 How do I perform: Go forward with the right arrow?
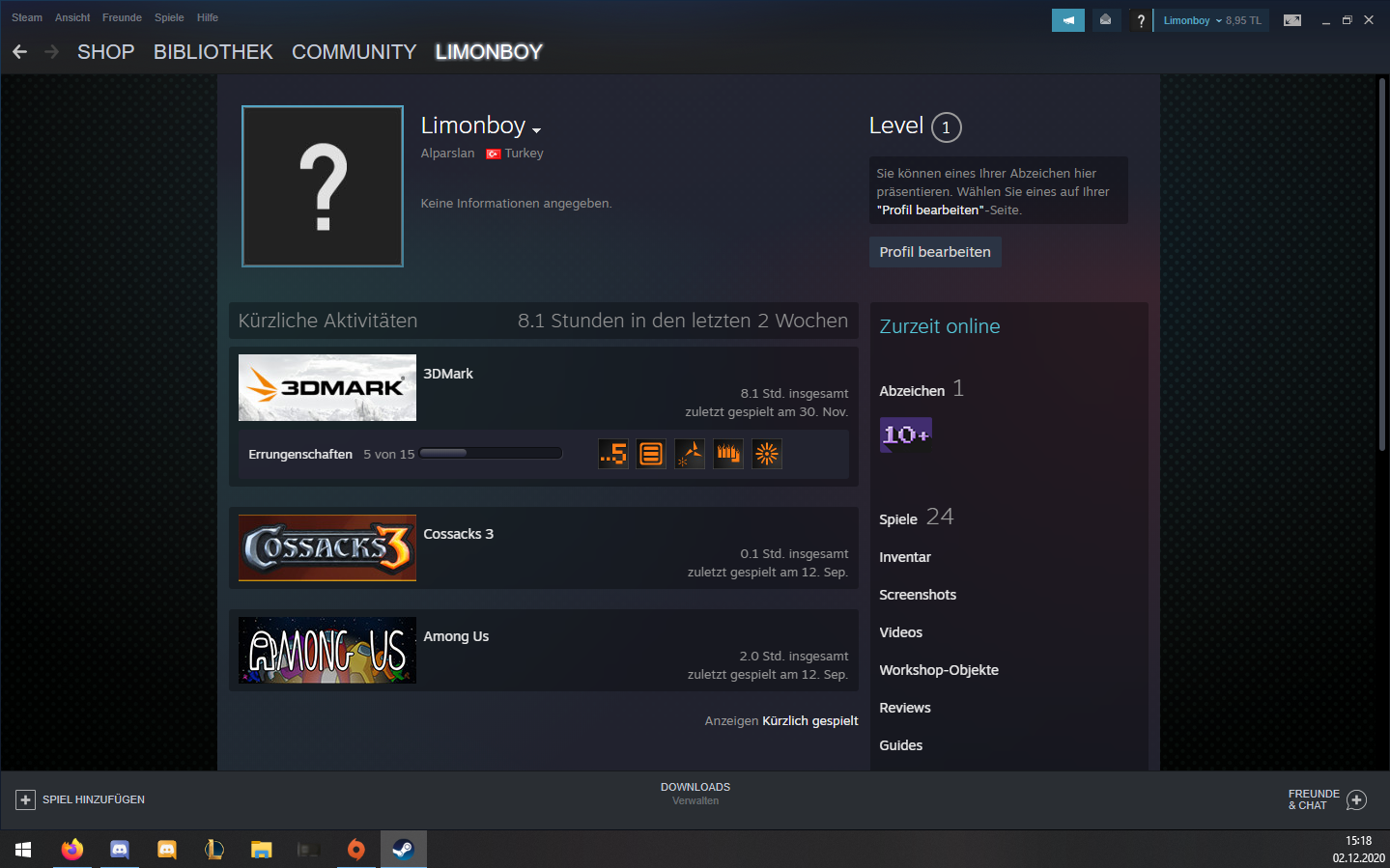(x=51, y=52)
